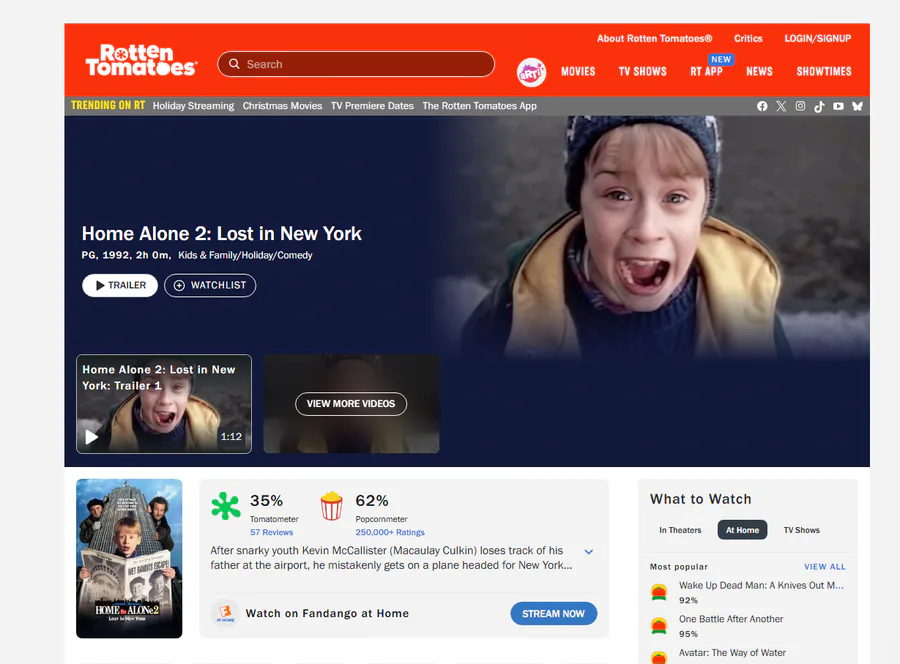Click the search magnifier icon

coord(234,64)
